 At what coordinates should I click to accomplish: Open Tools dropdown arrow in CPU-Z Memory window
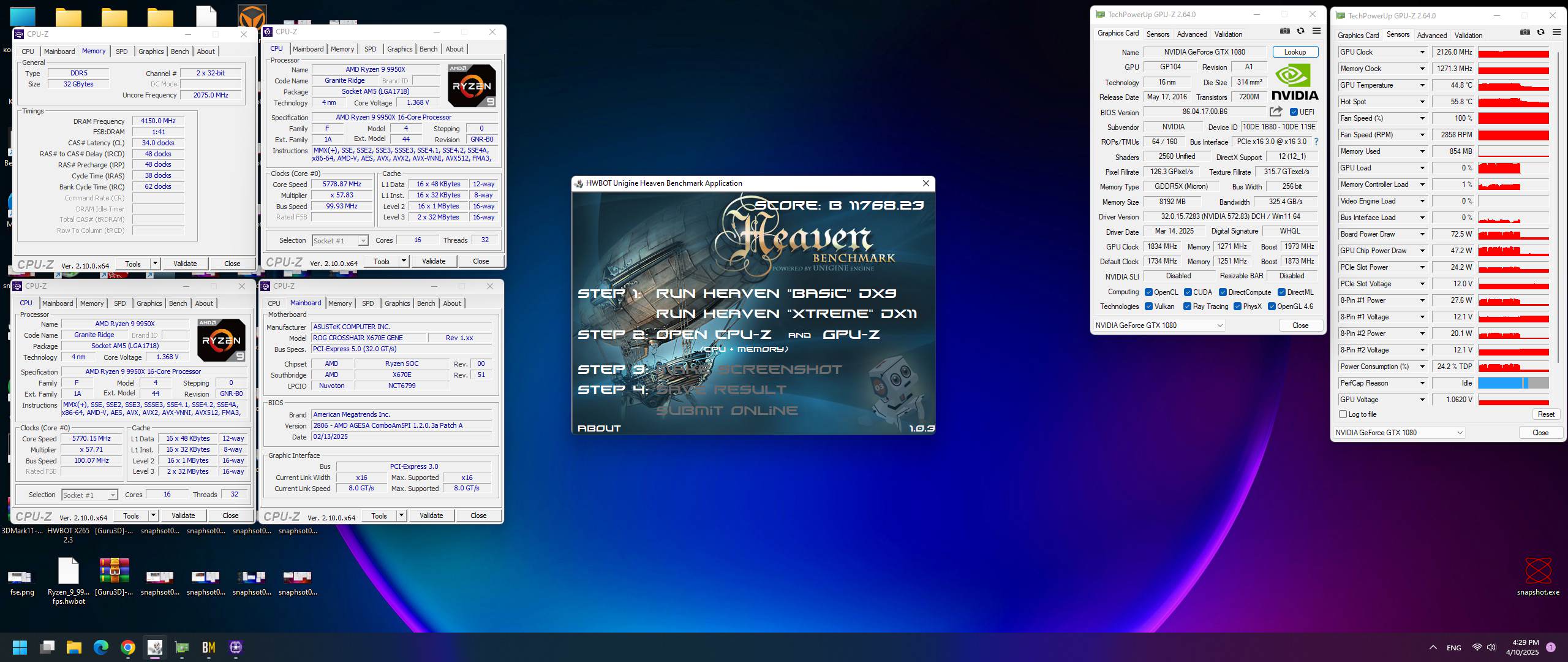click(x=155, y=264)
